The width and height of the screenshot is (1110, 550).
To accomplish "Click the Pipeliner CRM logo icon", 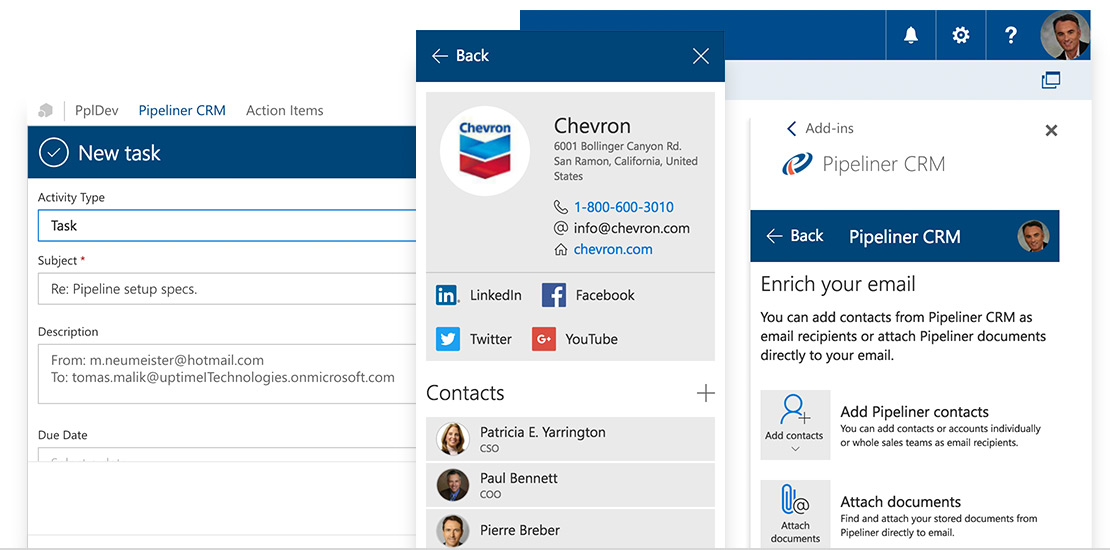I will tap(798, 164).
